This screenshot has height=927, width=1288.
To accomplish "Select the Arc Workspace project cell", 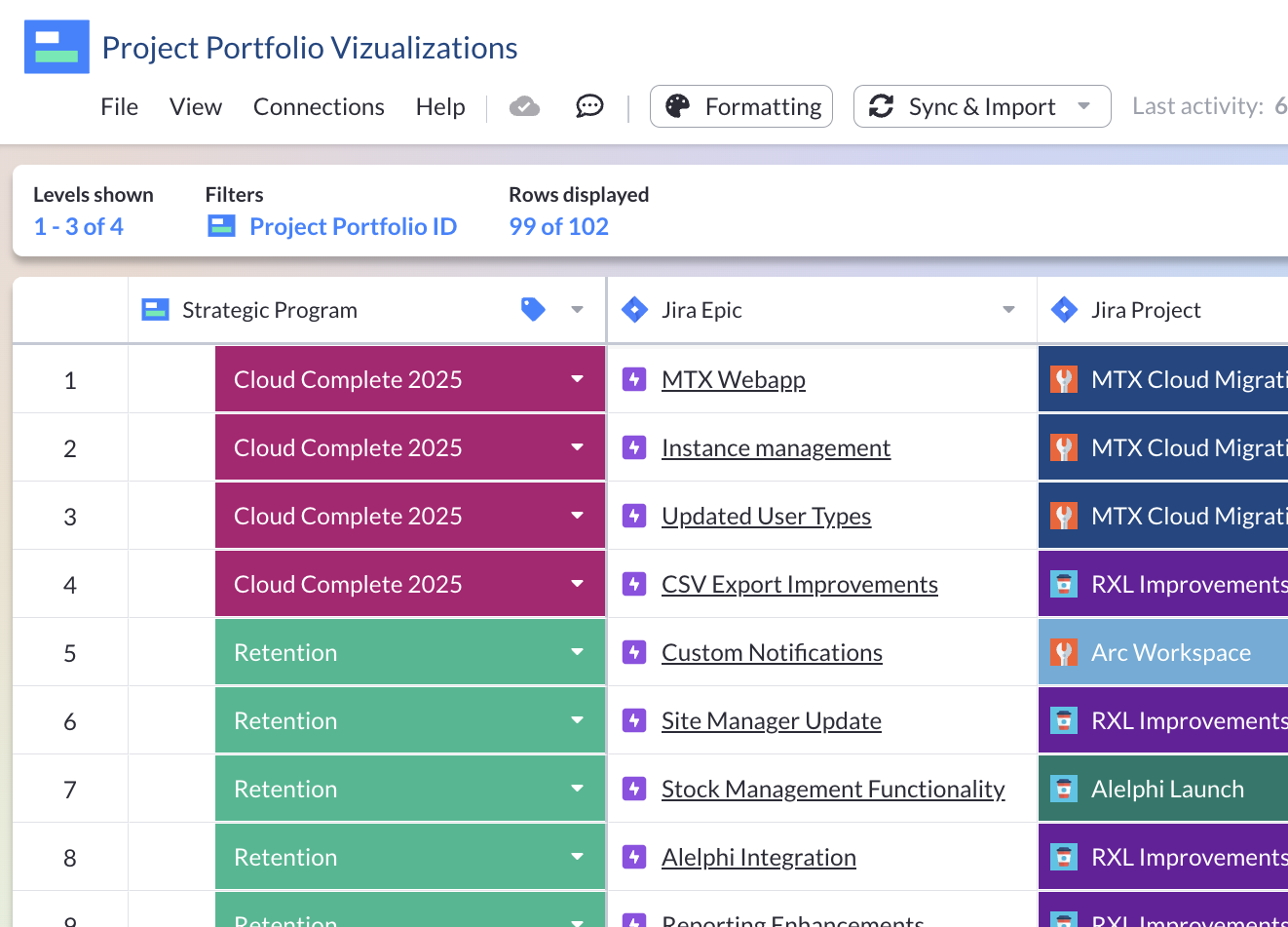I will coord(1163,652).
